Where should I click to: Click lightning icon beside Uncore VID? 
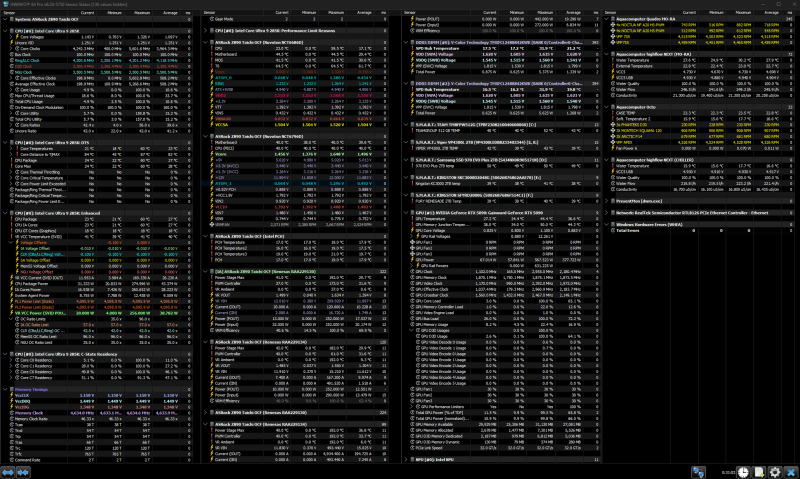(x=11, y=43)
